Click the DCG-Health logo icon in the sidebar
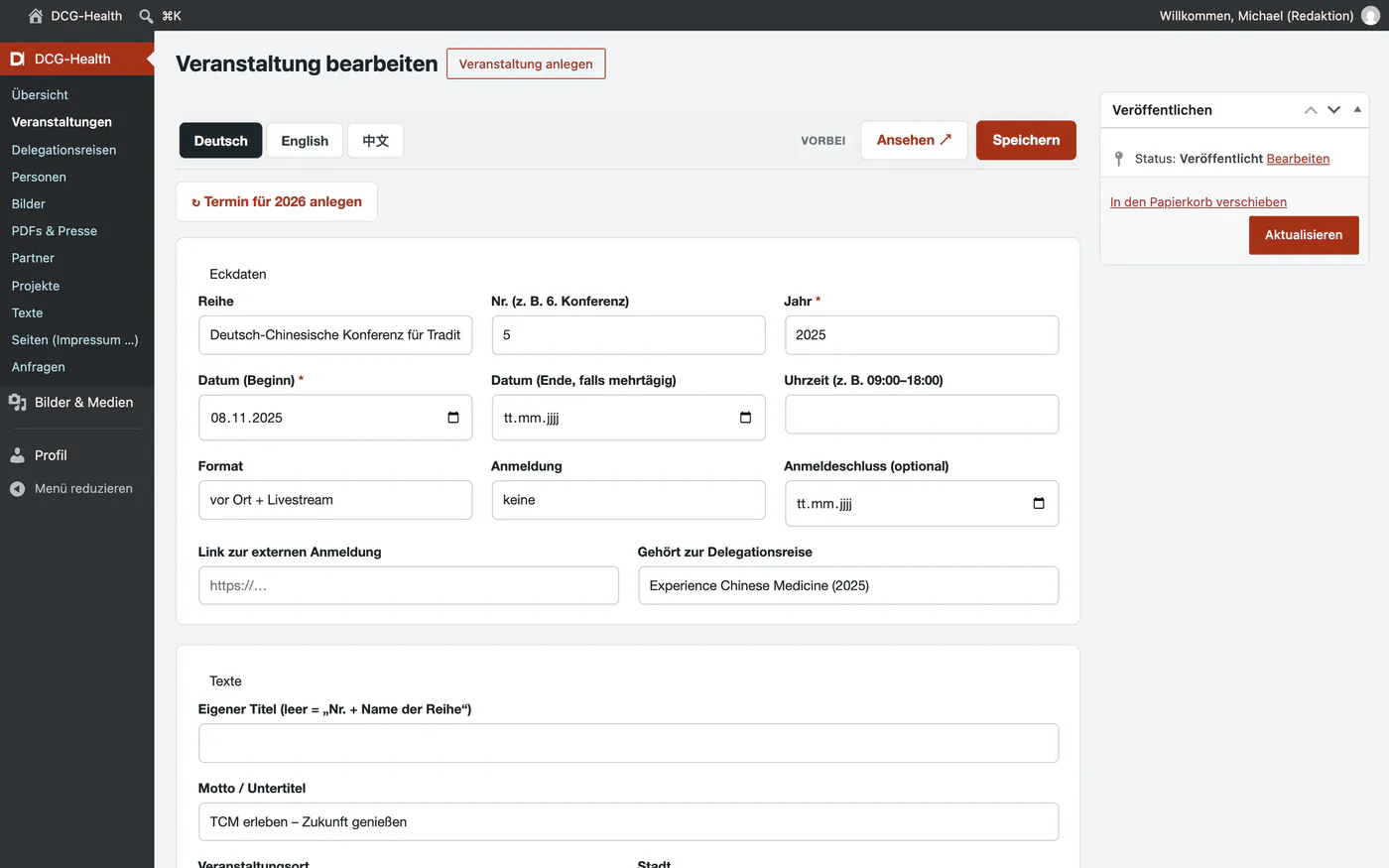This screenshot has height=868, width=1389. (17, 59)
